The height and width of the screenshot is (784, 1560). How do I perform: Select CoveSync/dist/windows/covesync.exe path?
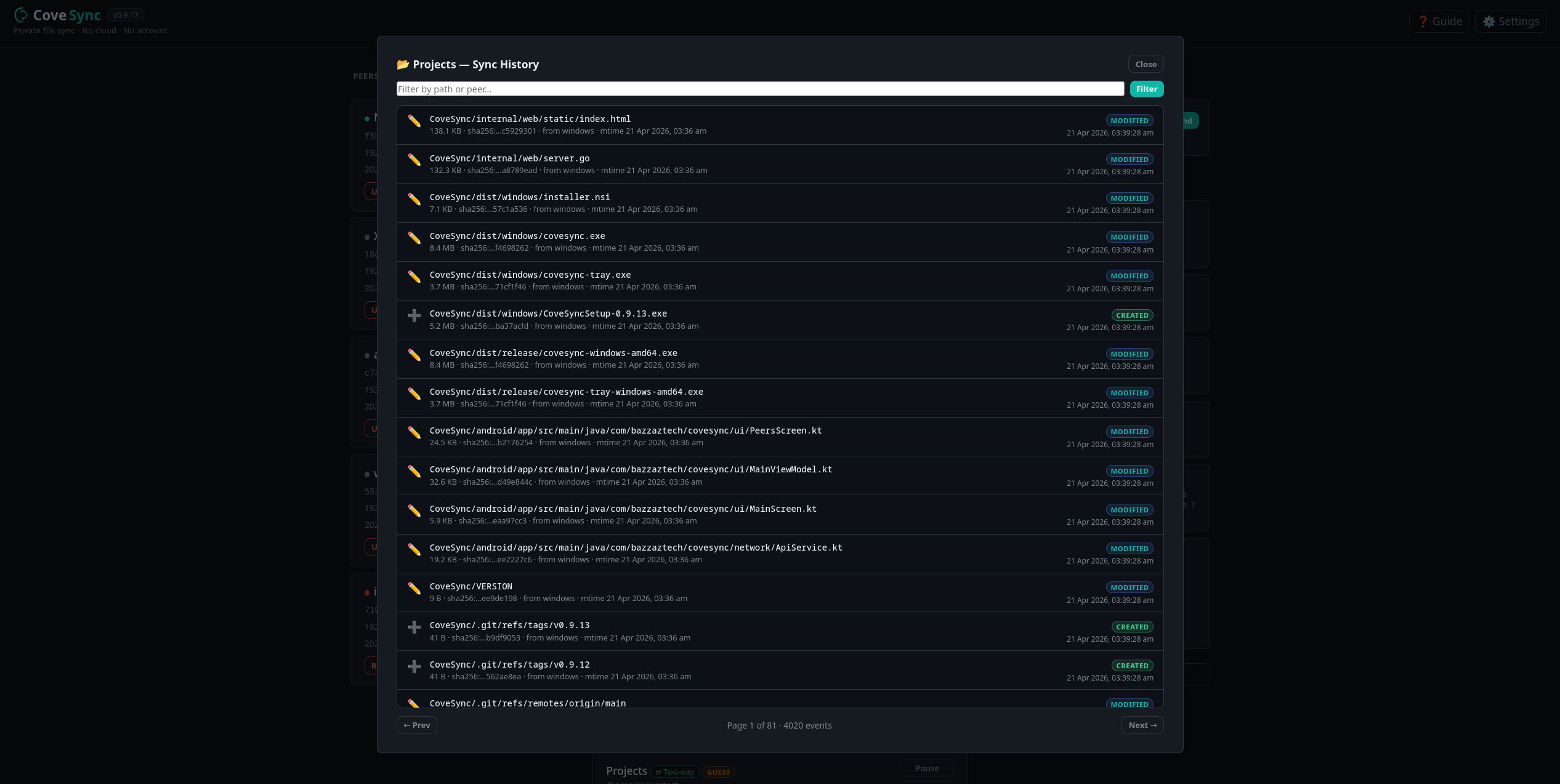pyautogui.click(x=517, y=236)
